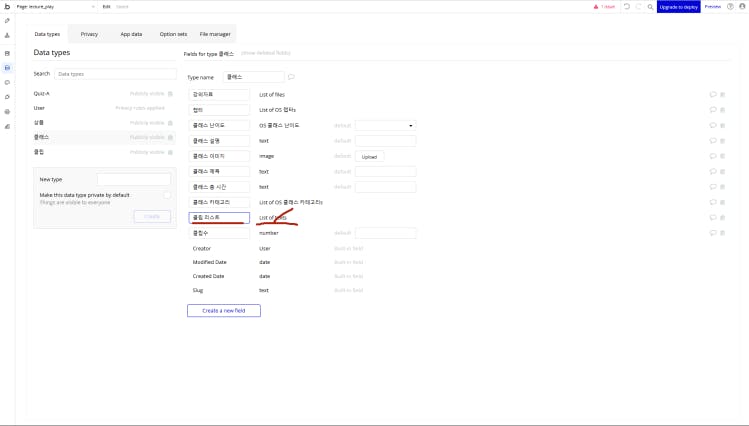Edit the field name box of List of files
Screen dimensions: 749x426
point(219,95)
